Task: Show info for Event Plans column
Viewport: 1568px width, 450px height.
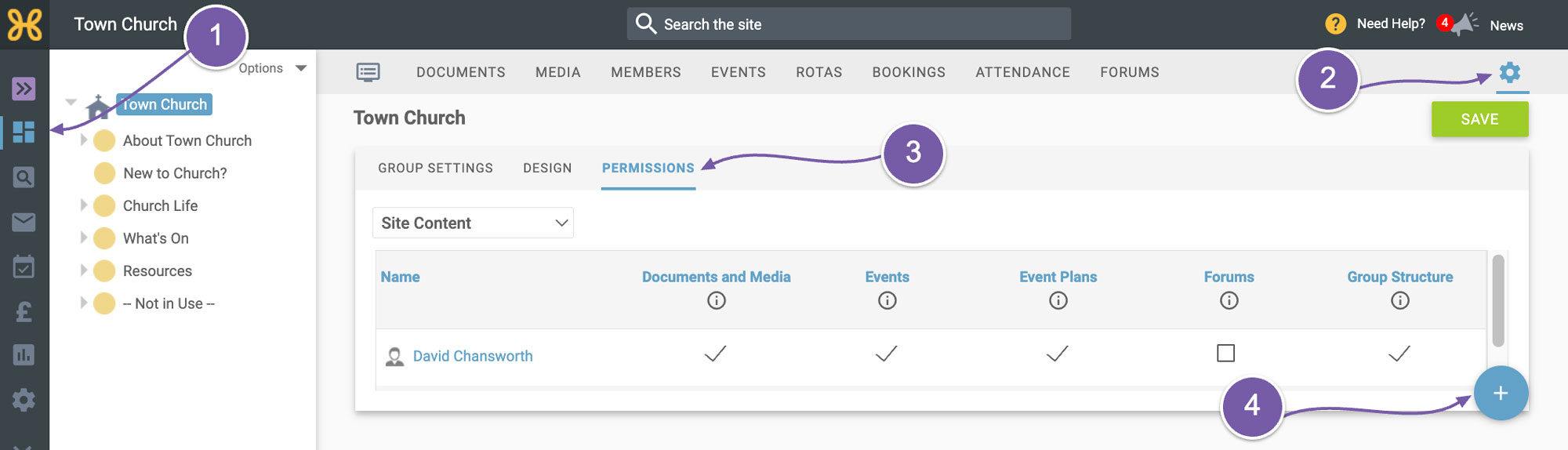Action: [1058, 300]
